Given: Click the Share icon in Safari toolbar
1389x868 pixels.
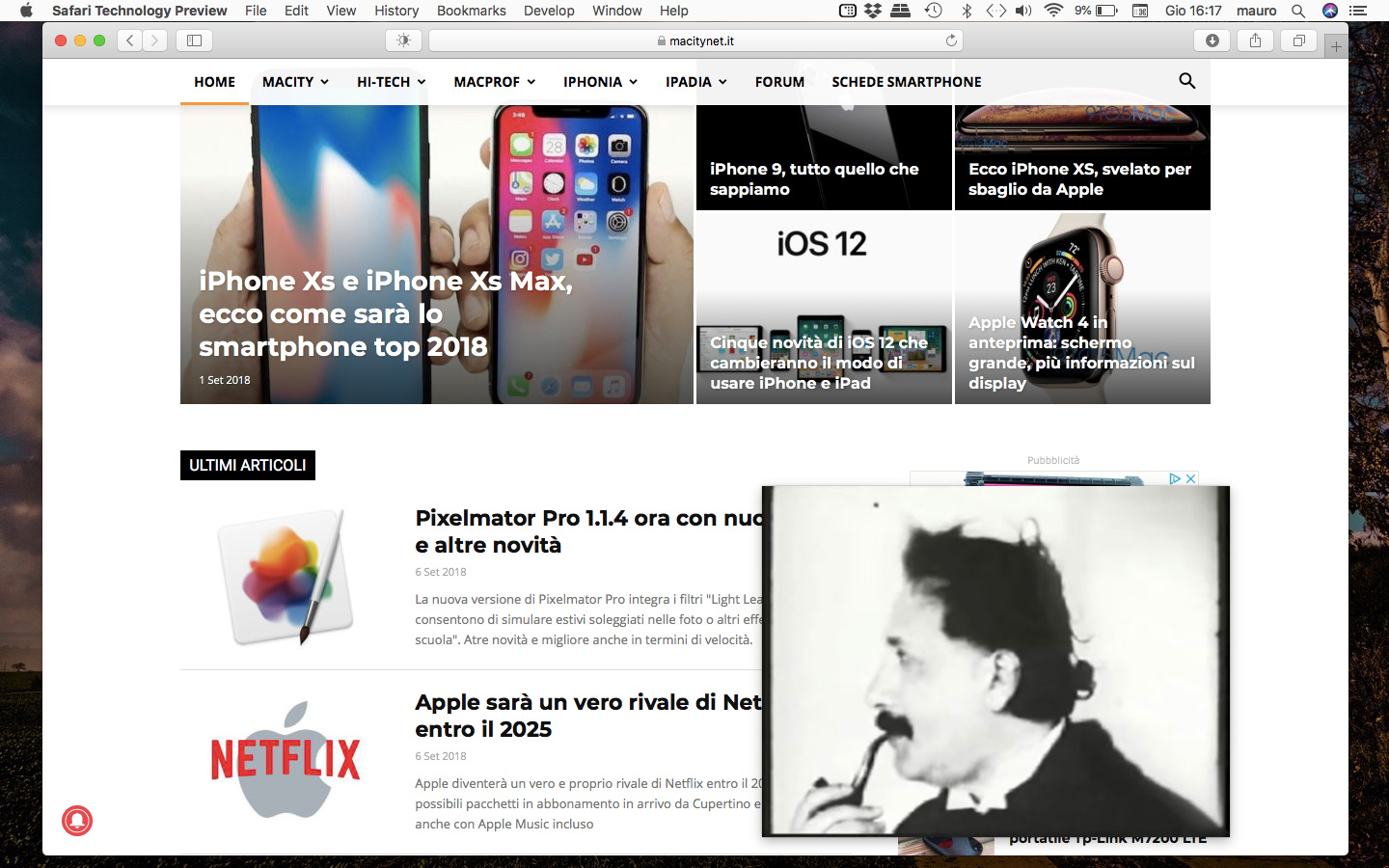Looking at the screenshot, I should click(x=1255, y=41).
